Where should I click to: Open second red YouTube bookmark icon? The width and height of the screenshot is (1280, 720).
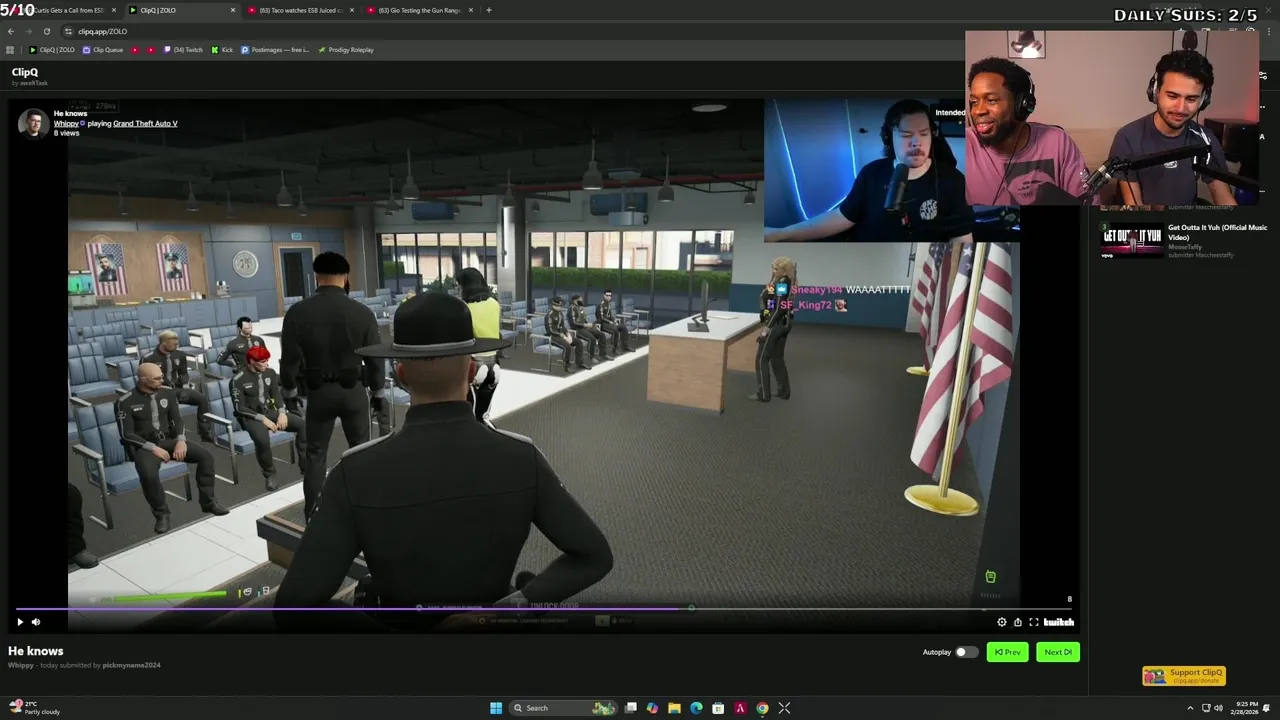point(152,50)
